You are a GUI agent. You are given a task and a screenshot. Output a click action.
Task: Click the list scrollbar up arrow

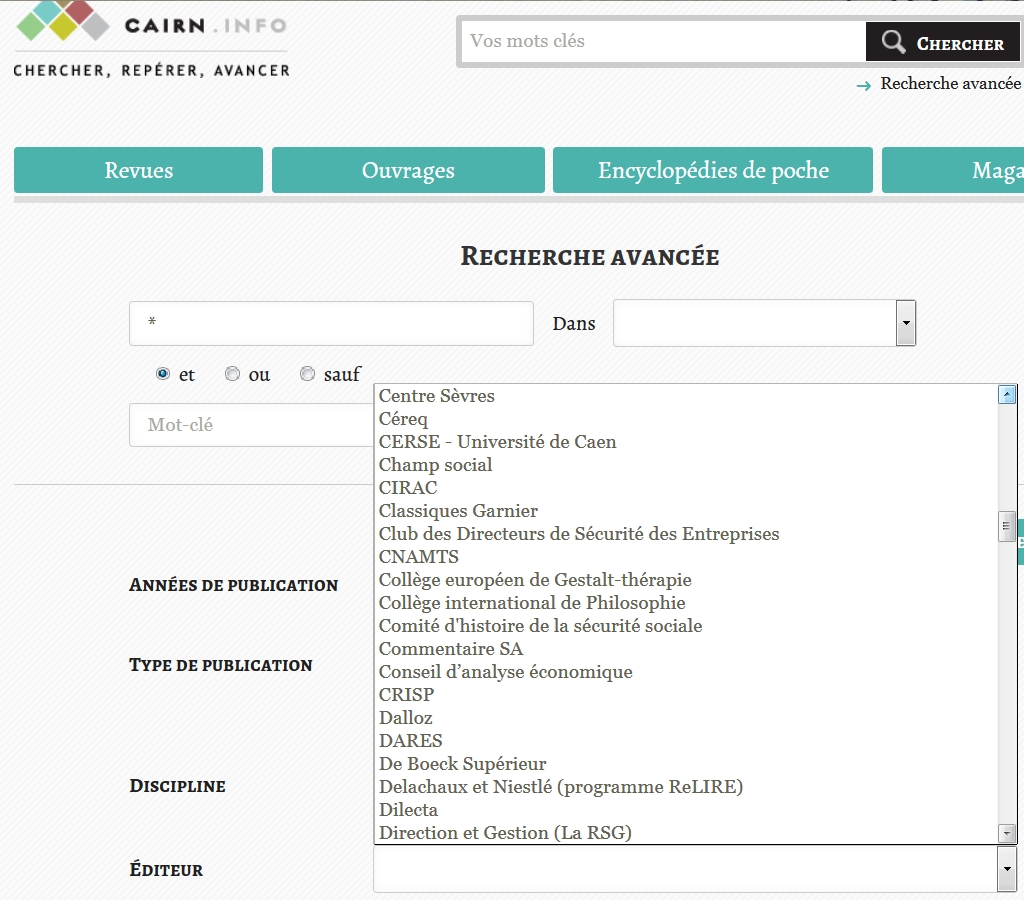point(1006,394)
